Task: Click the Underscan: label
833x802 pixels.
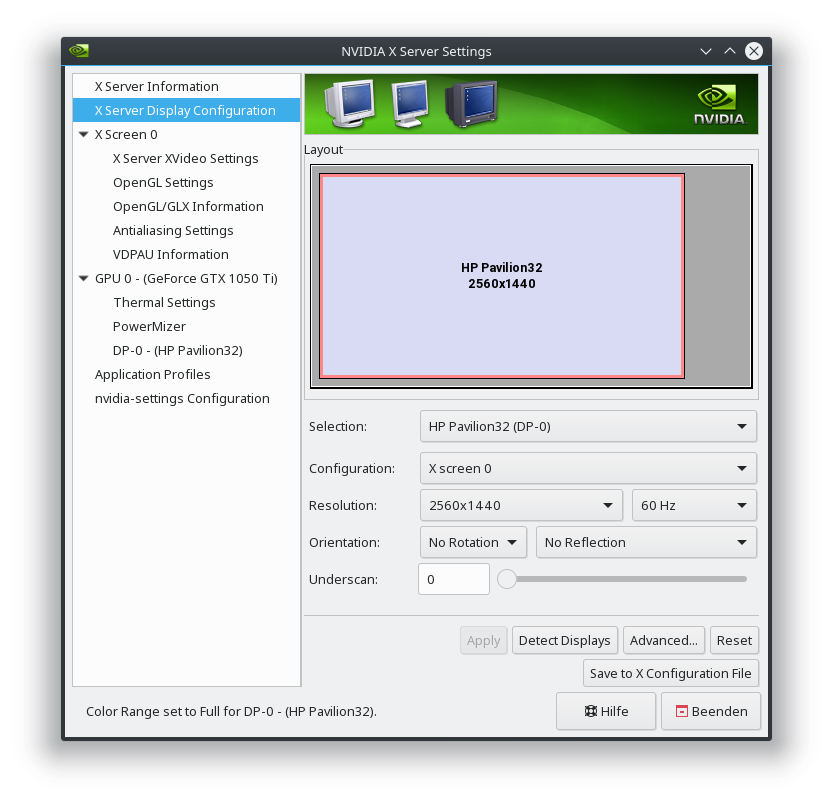Action: [343, 579]
